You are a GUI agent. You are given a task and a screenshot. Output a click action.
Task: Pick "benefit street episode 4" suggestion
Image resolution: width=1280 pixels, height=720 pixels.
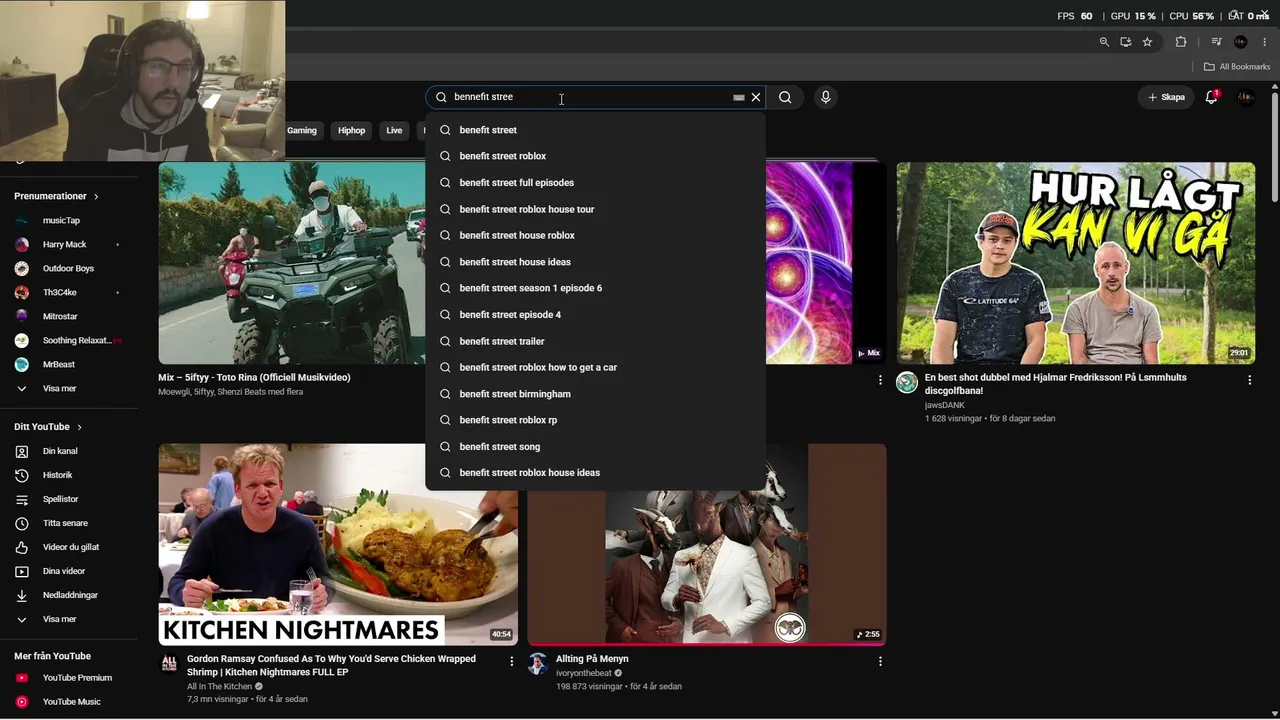596,315
